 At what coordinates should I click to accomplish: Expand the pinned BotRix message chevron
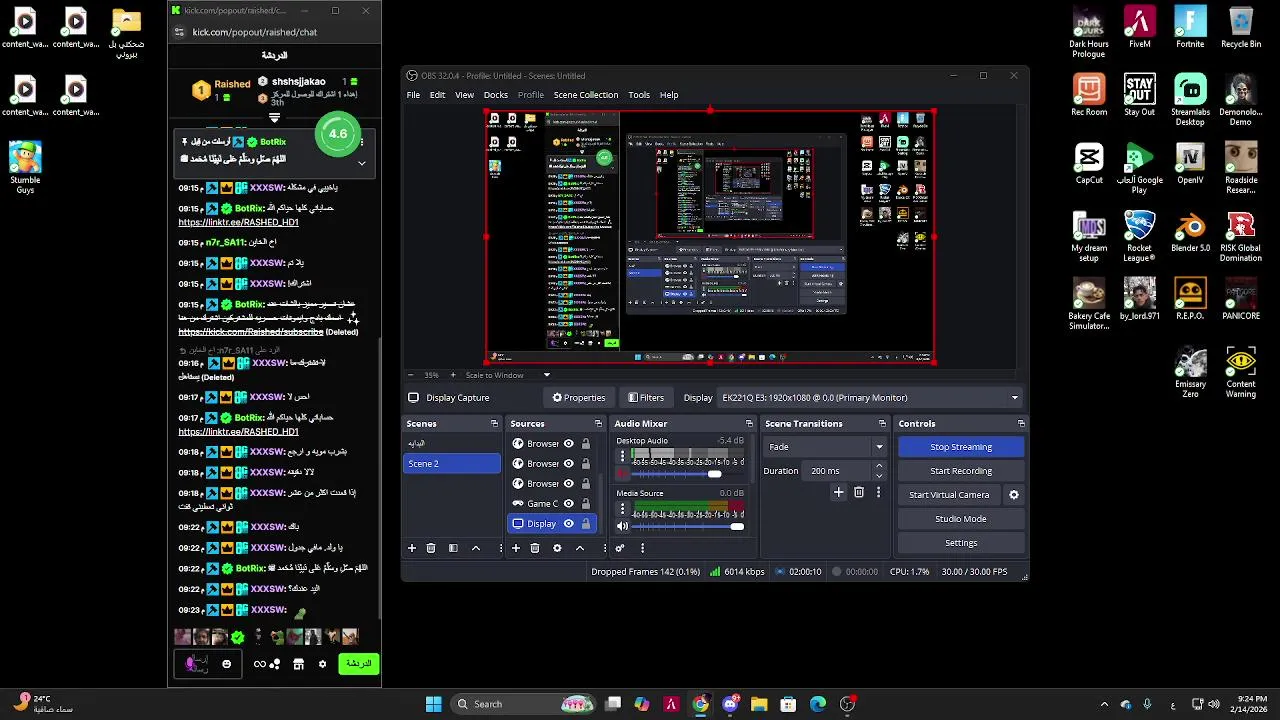[x=361, y=162]
